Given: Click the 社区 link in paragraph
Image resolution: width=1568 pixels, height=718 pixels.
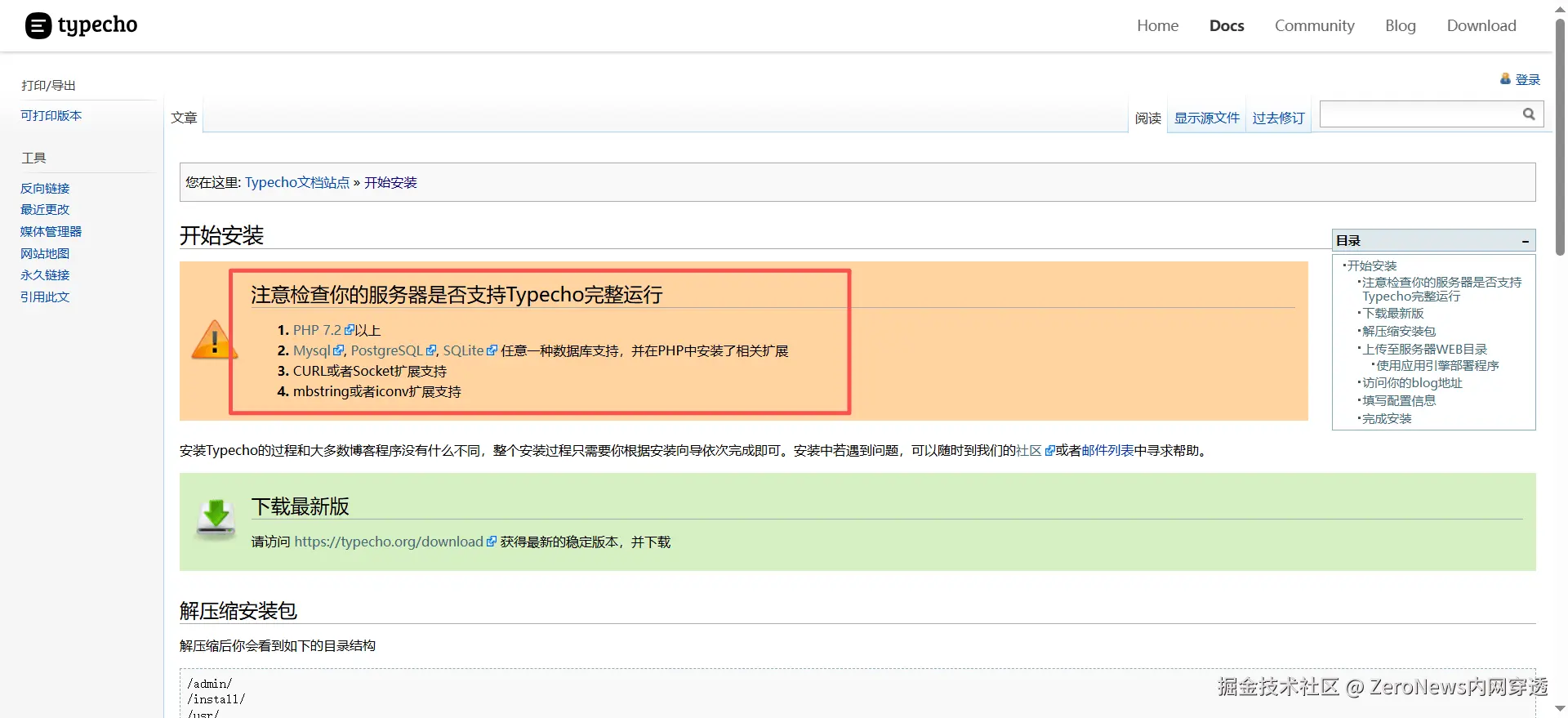Looking at the screenshot, I should point(1029,451).
